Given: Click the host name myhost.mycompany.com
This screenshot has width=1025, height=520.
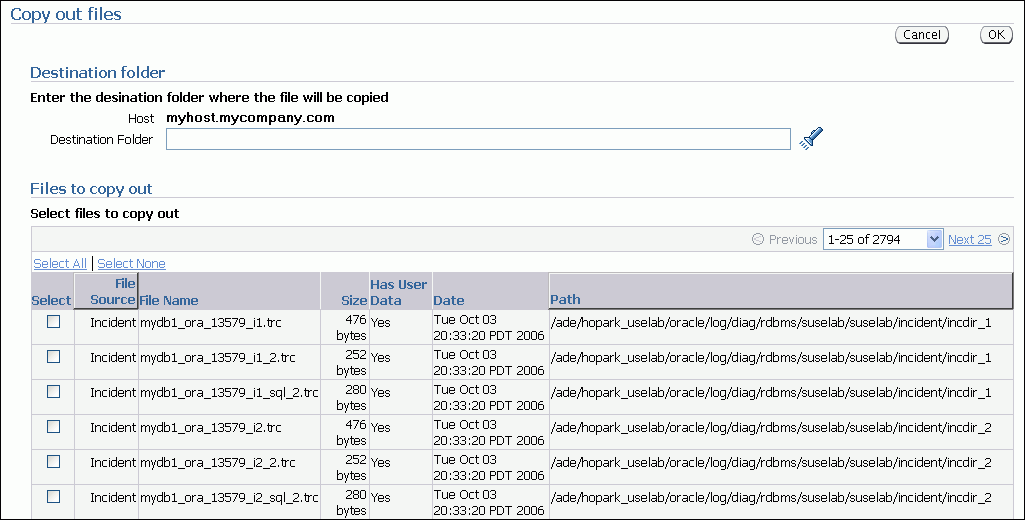Looking at the screenshot, I should click(x=250, y=118).
